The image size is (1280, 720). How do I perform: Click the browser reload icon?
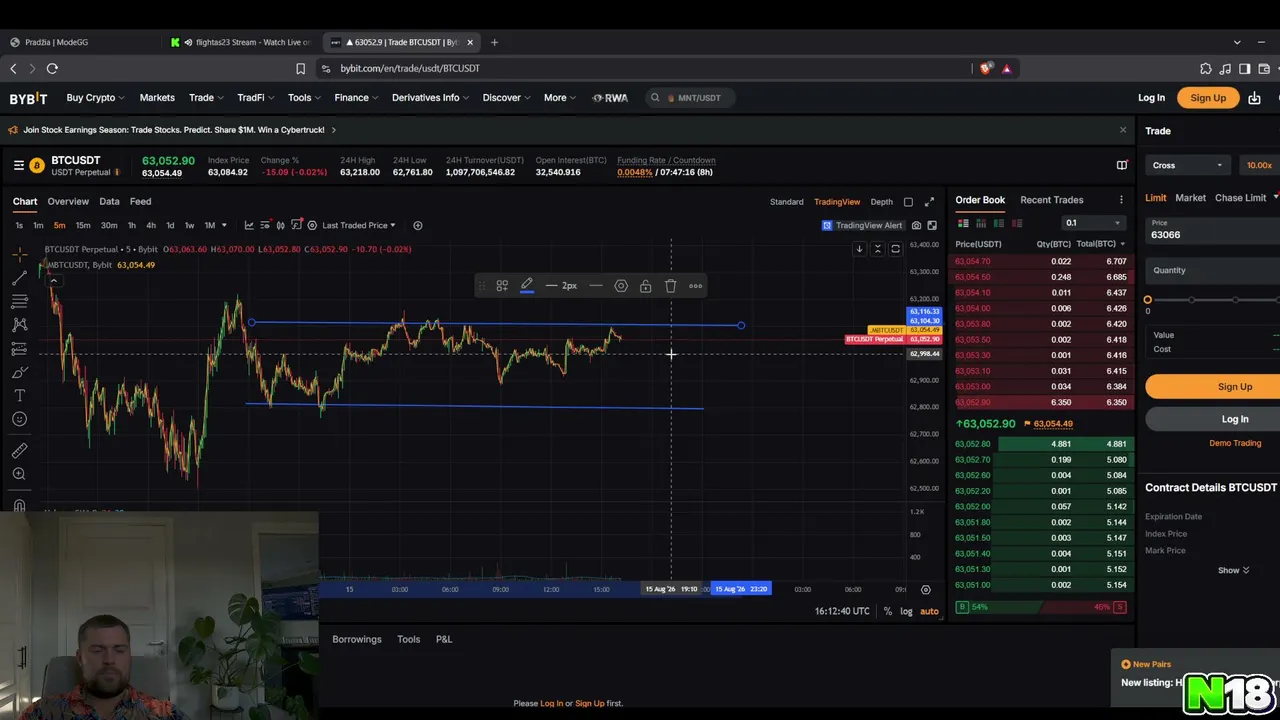click(x=52, y=68)
